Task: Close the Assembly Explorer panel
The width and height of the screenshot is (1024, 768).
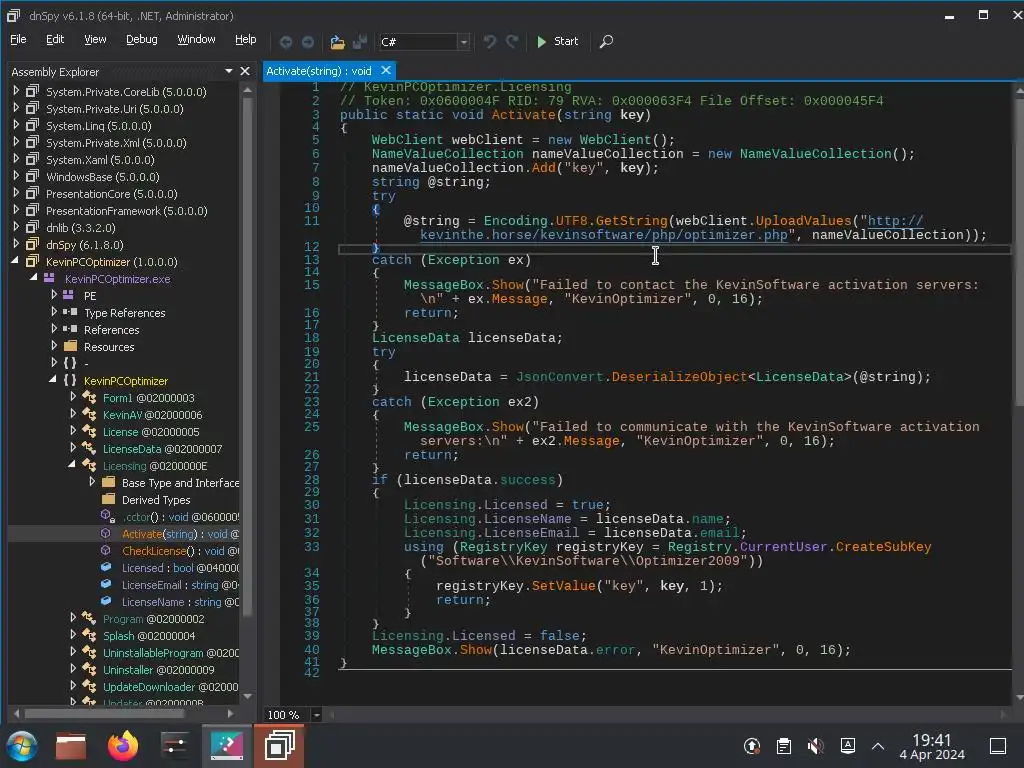Action: click(245, 71)
